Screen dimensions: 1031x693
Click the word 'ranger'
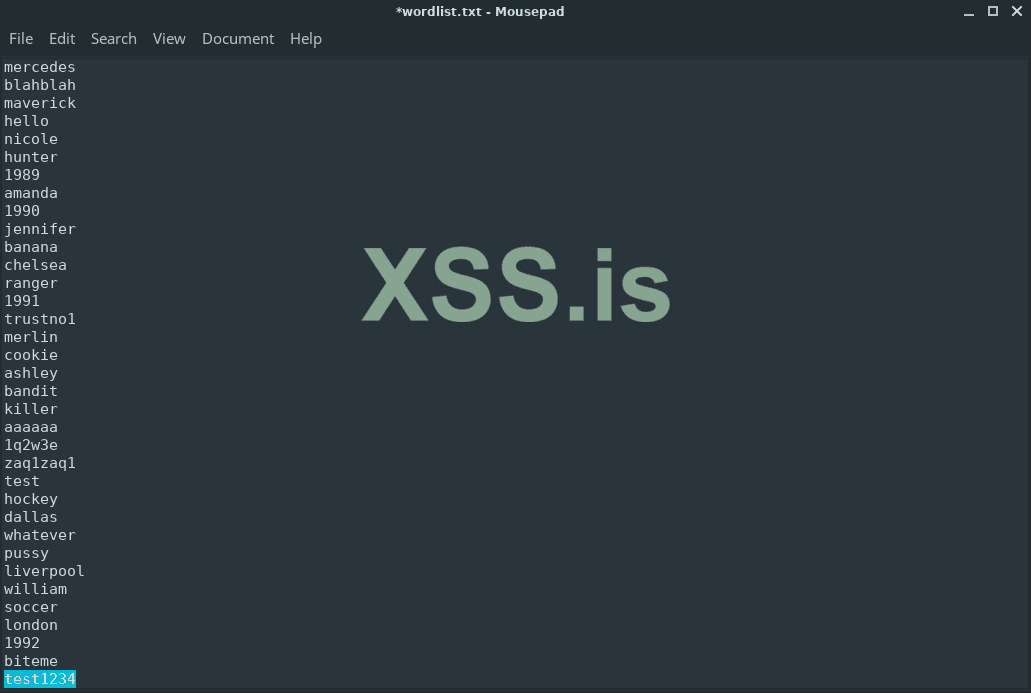pyautogui.click(x=31, y=283)
